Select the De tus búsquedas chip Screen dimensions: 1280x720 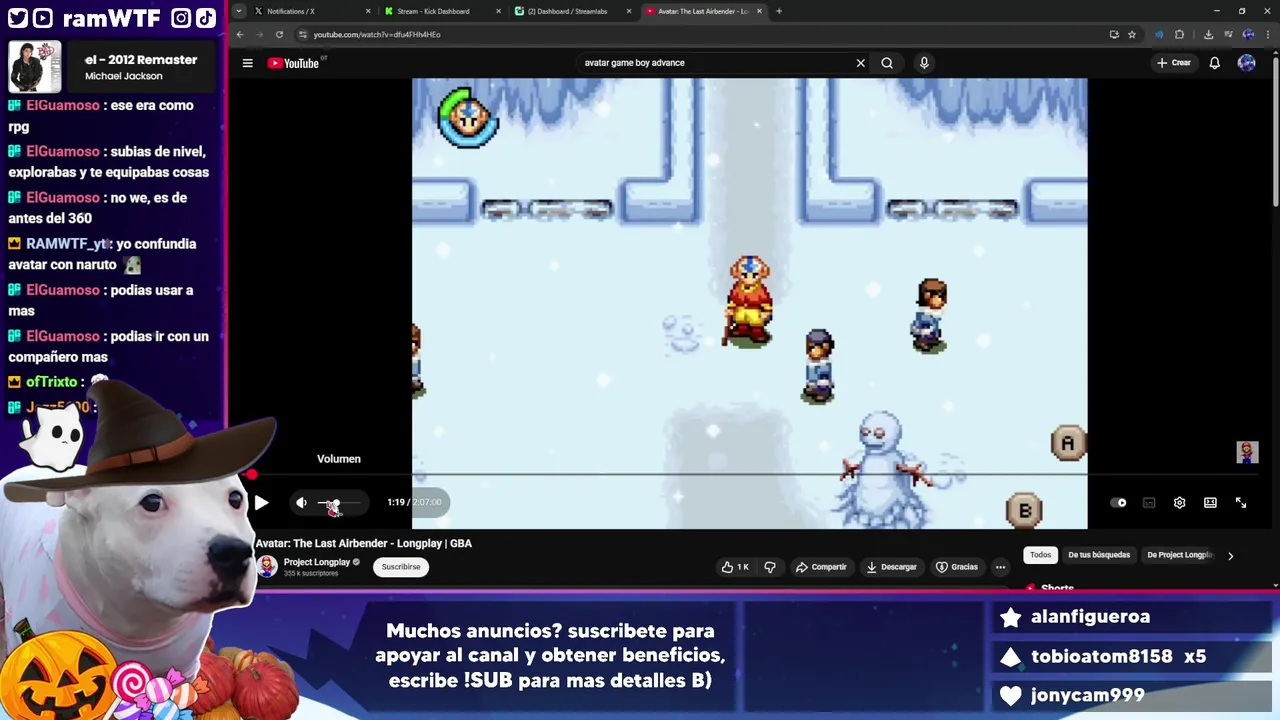[1099, 555]
